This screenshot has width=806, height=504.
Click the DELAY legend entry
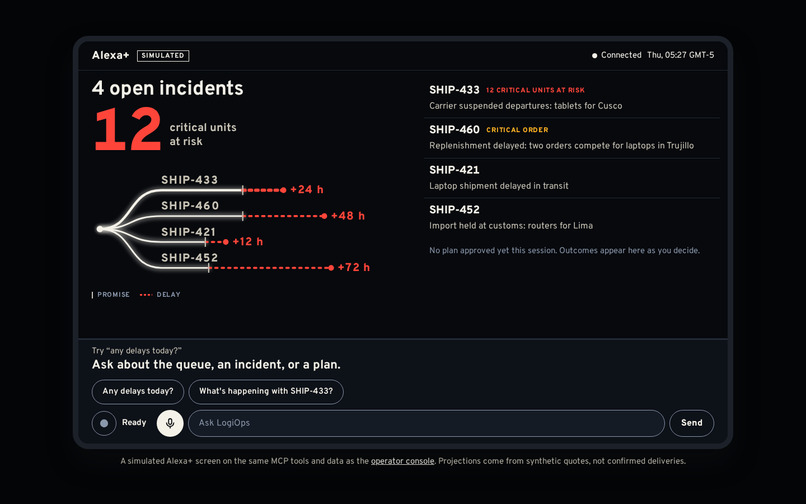tap(160, 295)
